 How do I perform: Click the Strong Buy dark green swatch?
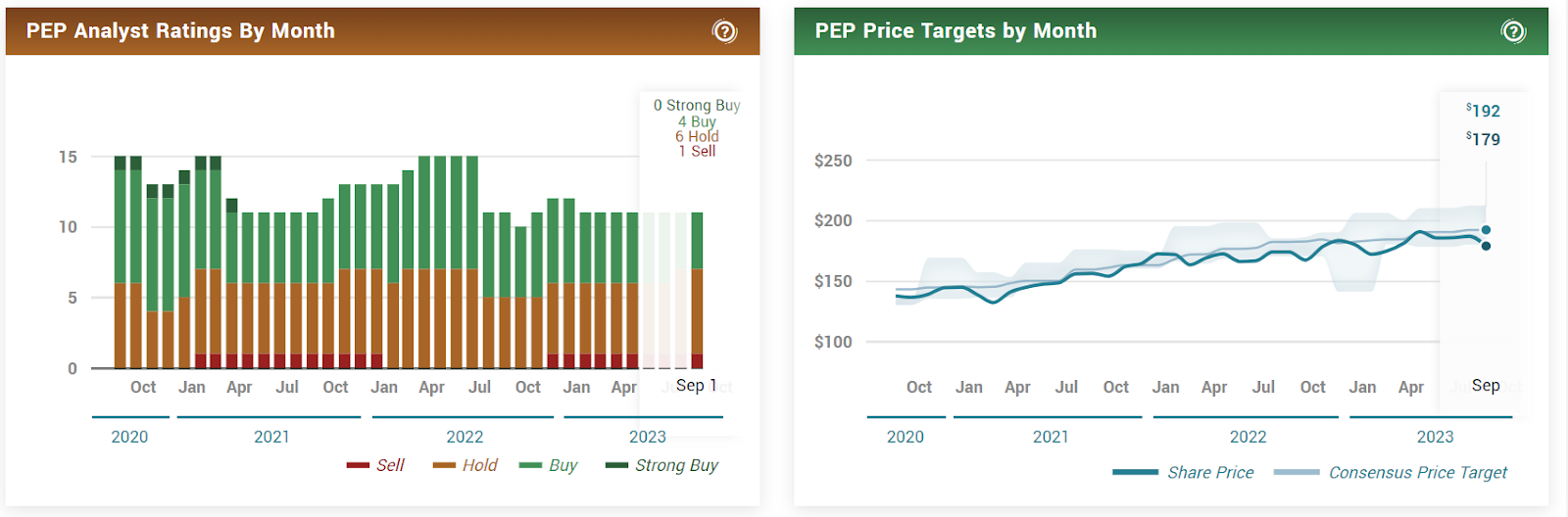pyautogui.click(x=616, y=465)
